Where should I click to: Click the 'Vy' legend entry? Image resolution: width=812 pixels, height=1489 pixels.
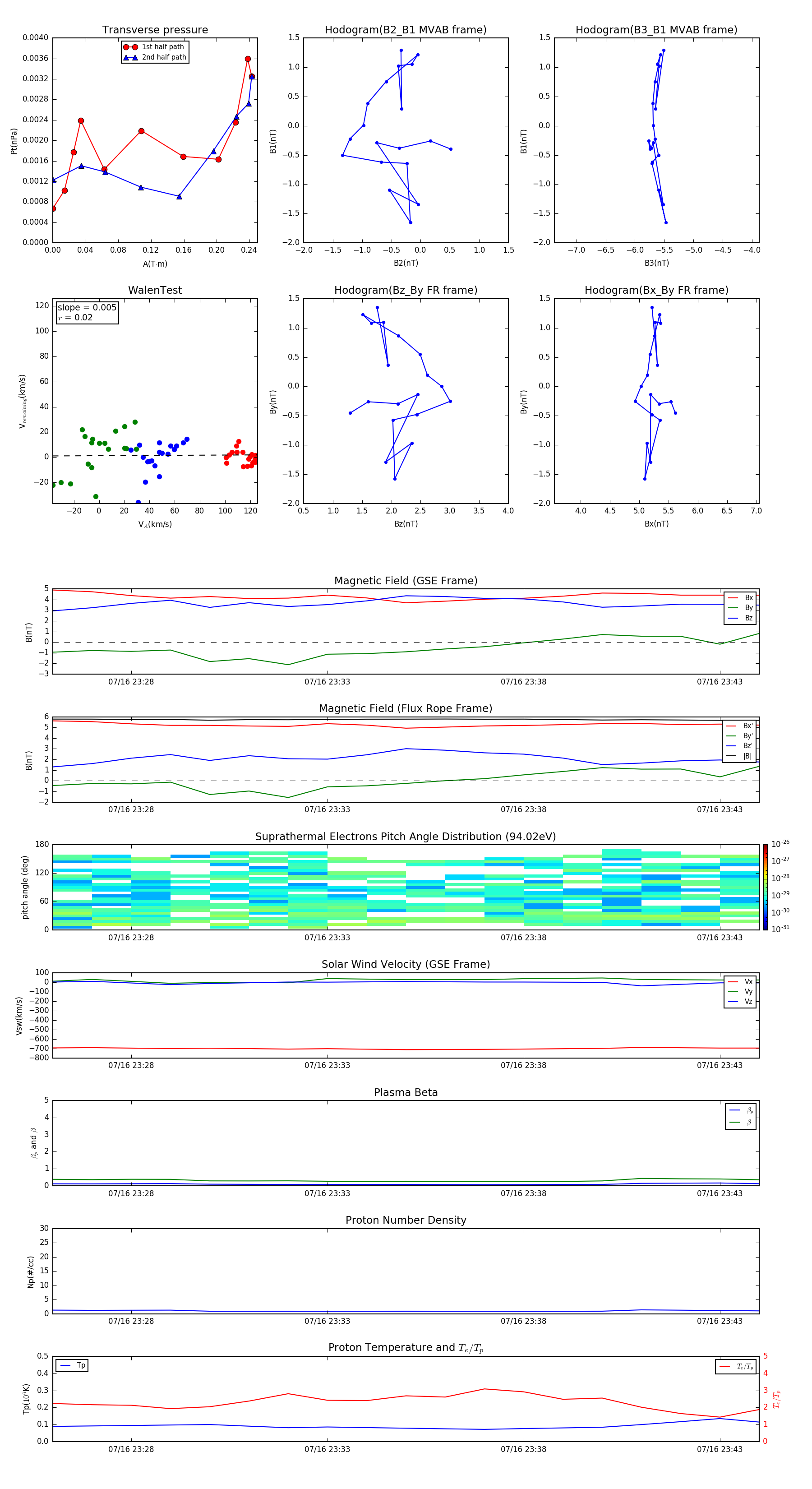(x=740, y=992)
